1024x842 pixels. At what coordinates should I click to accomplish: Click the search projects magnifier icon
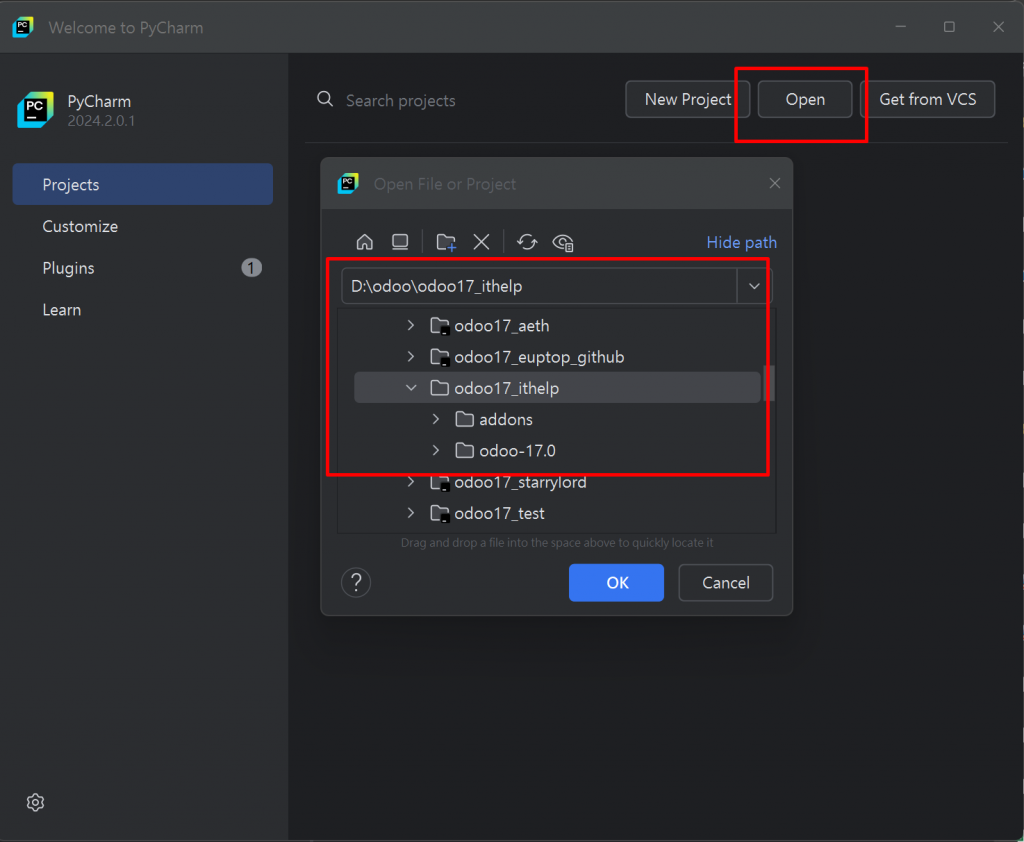[x=325, y=99]
